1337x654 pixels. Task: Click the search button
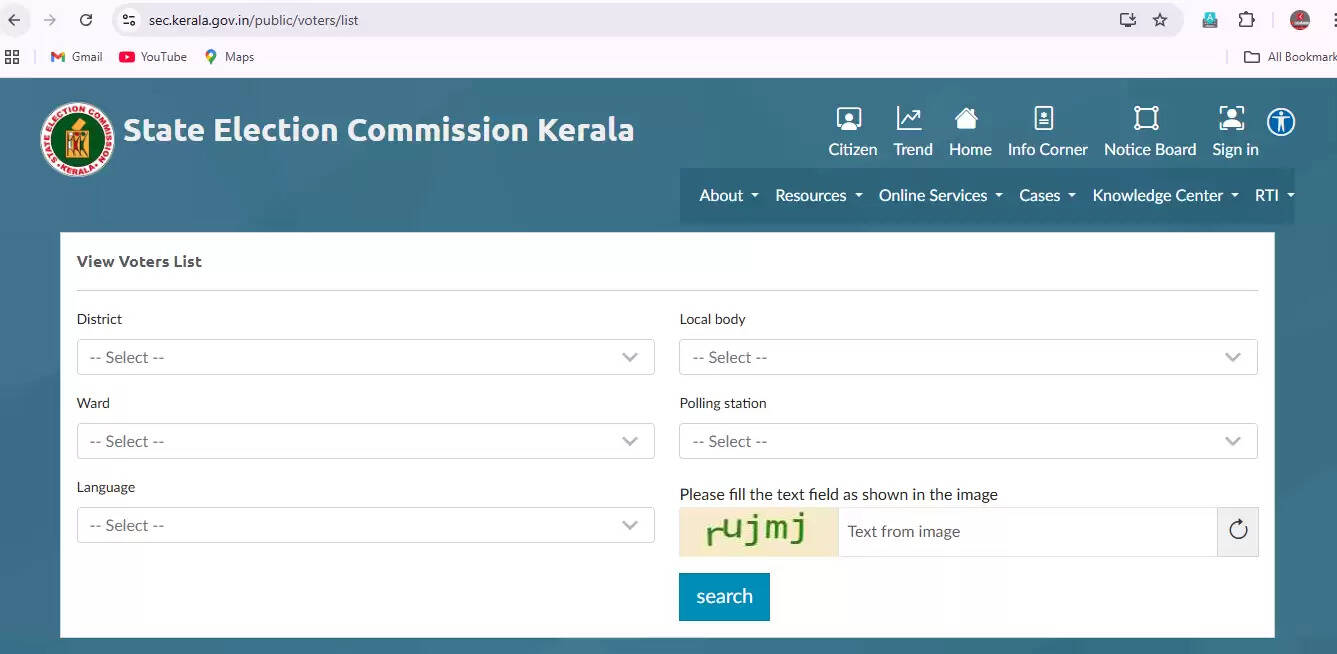(723, 596)
